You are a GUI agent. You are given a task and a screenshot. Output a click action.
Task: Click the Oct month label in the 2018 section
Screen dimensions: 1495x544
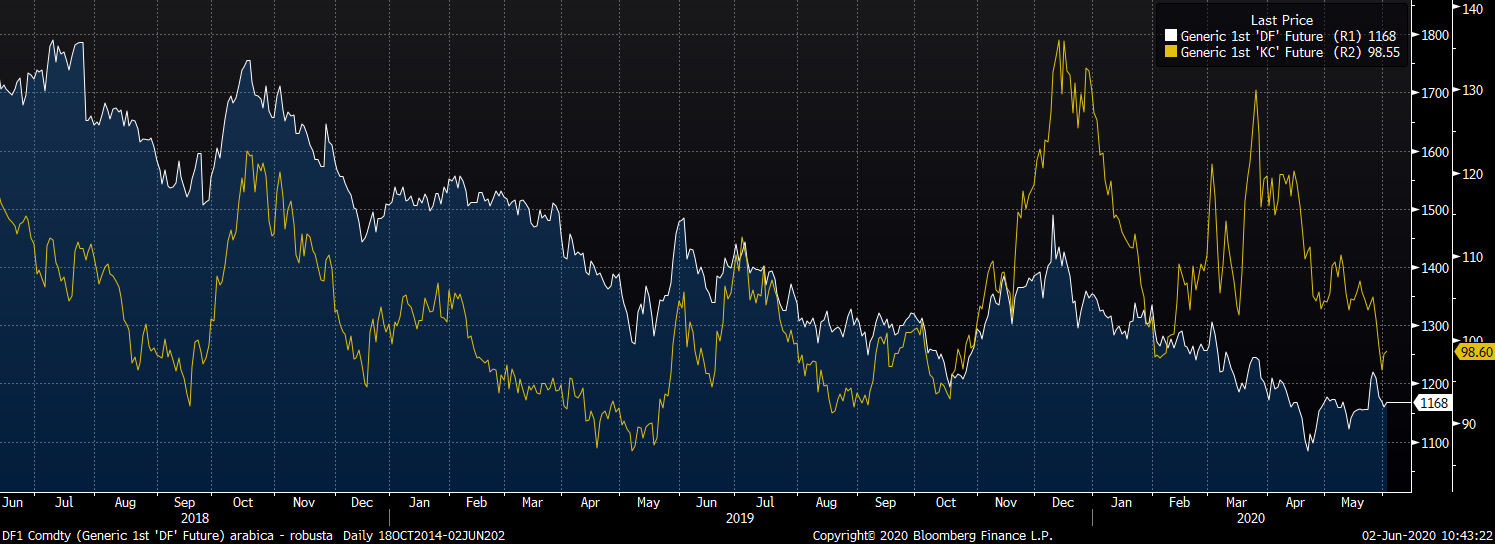pyautogui.click(x=243, y=503)
